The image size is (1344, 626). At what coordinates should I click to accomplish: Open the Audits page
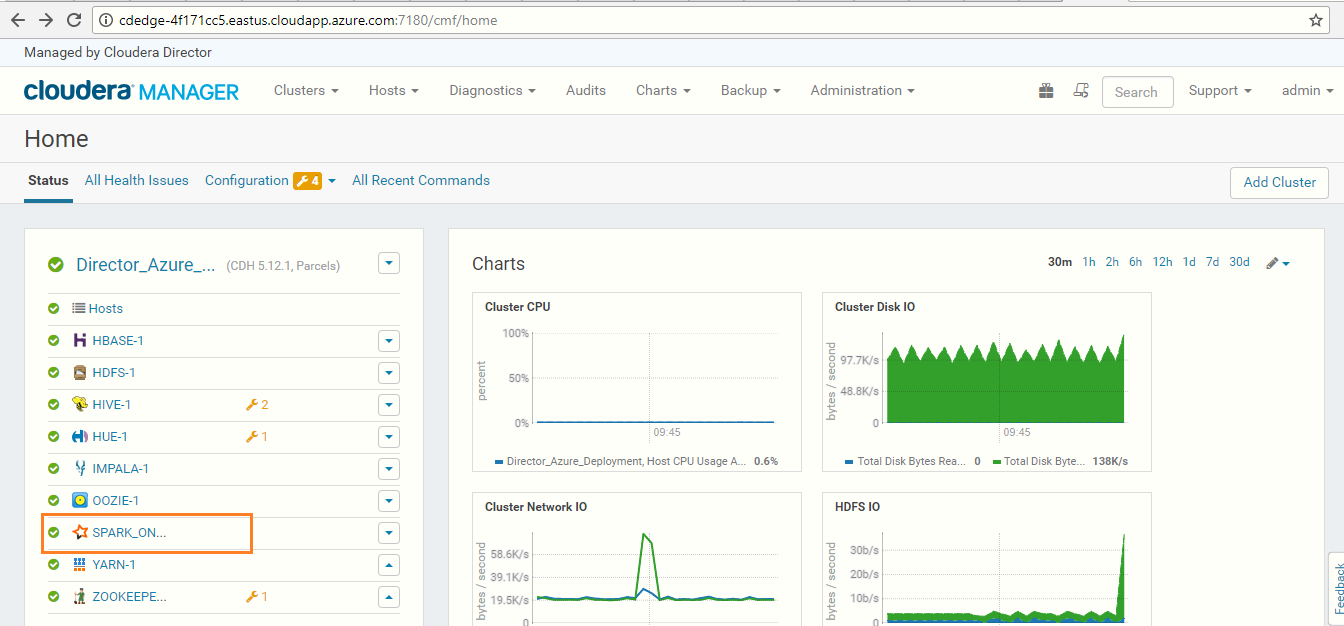click(x=586, y=90)
